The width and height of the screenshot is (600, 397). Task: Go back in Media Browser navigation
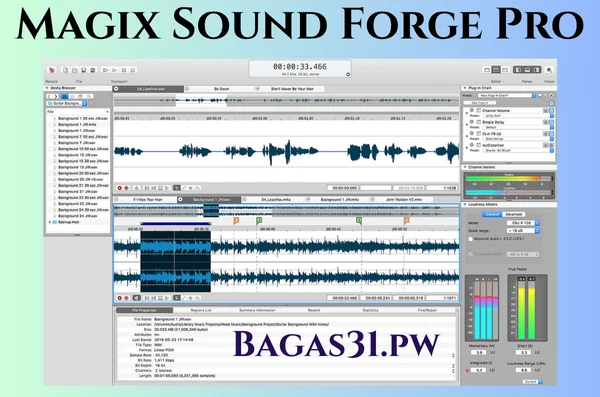tap(49, 96)
